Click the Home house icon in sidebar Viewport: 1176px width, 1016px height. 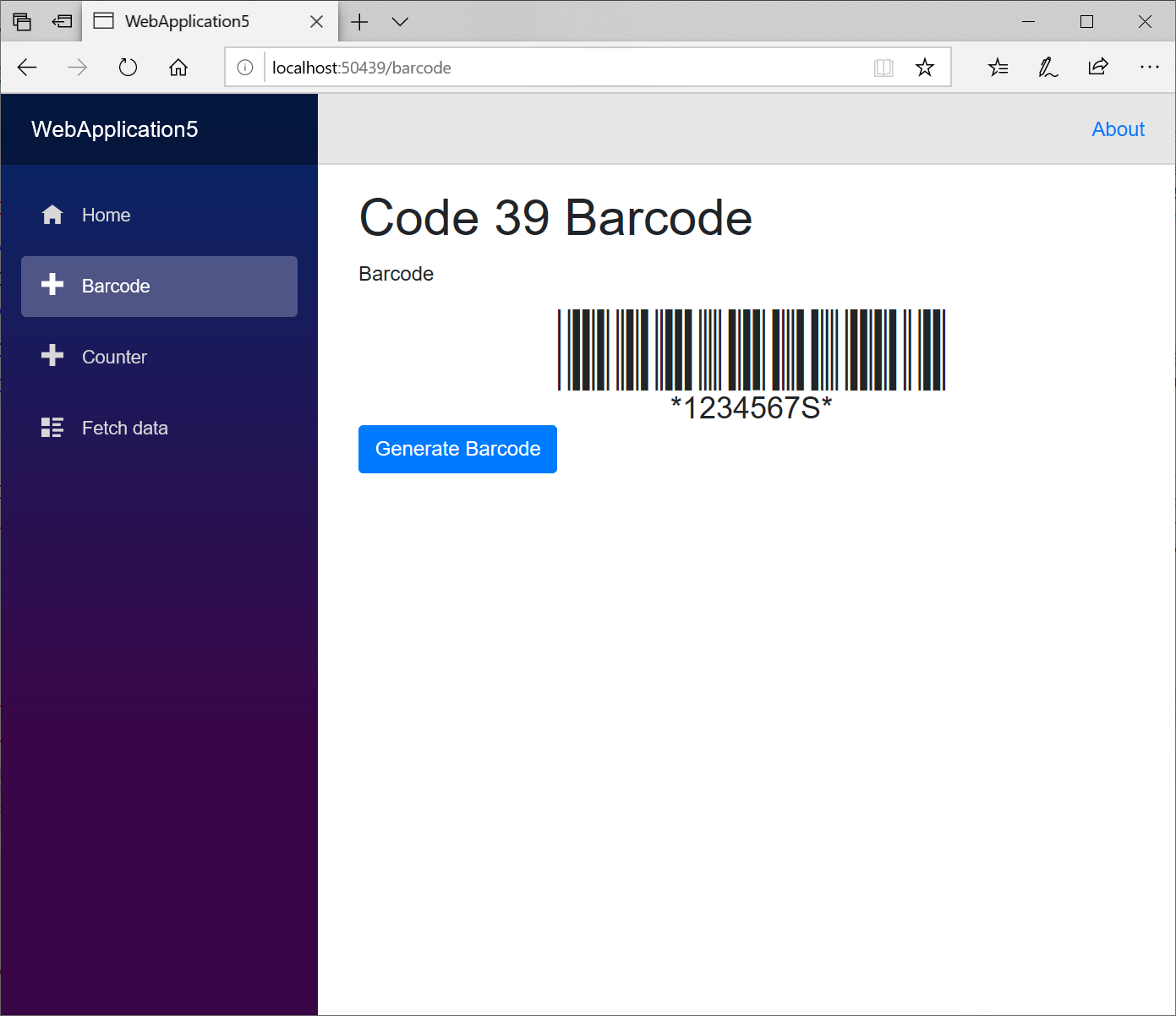[52, 215]
